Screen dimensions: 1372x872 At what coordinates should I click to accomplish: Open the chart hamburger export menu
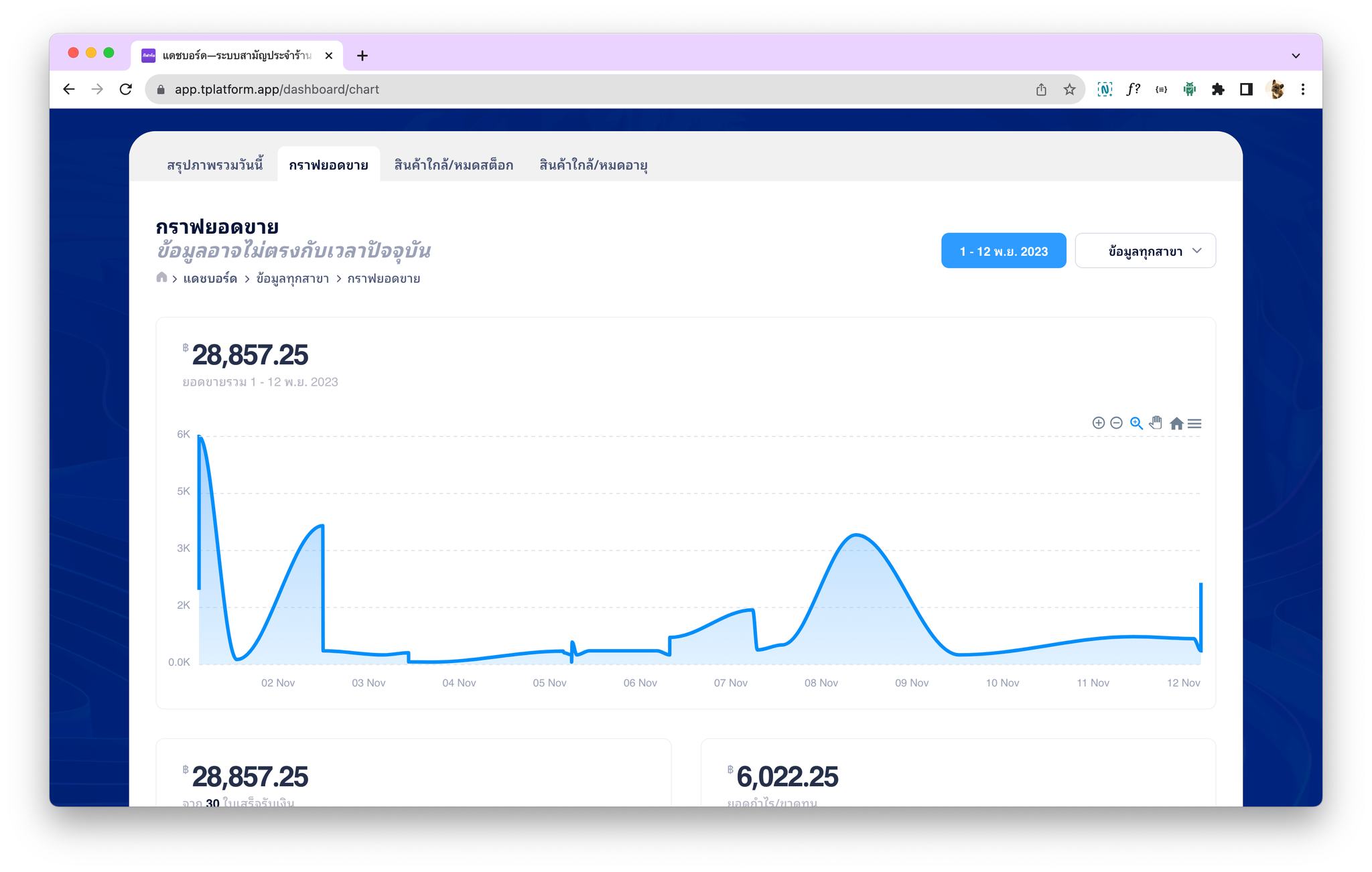[x=1194, y=423]
